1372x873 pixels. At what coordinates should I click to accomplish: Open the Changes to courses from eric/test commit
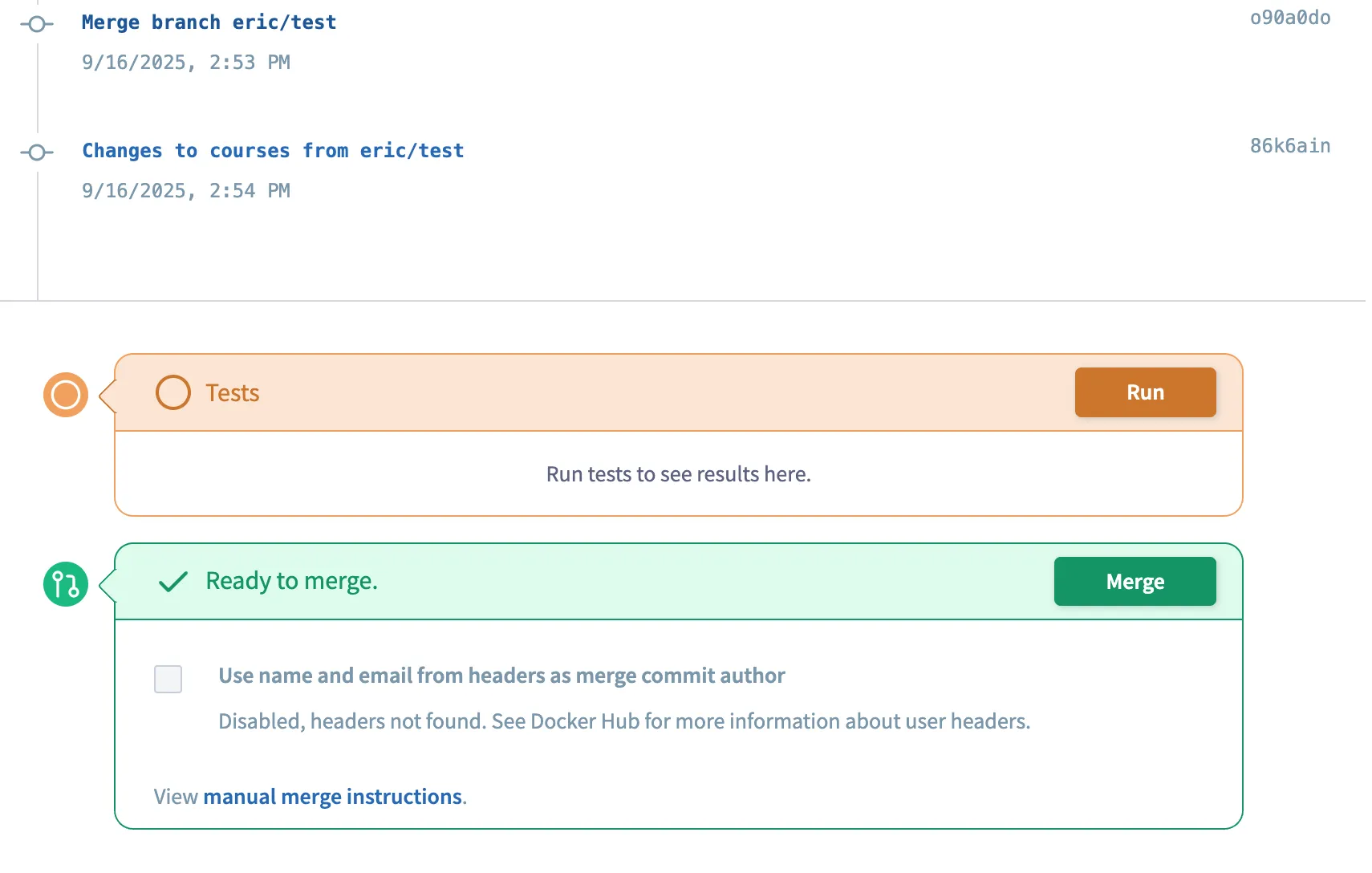pyautogui.click(x=273, y=150)
